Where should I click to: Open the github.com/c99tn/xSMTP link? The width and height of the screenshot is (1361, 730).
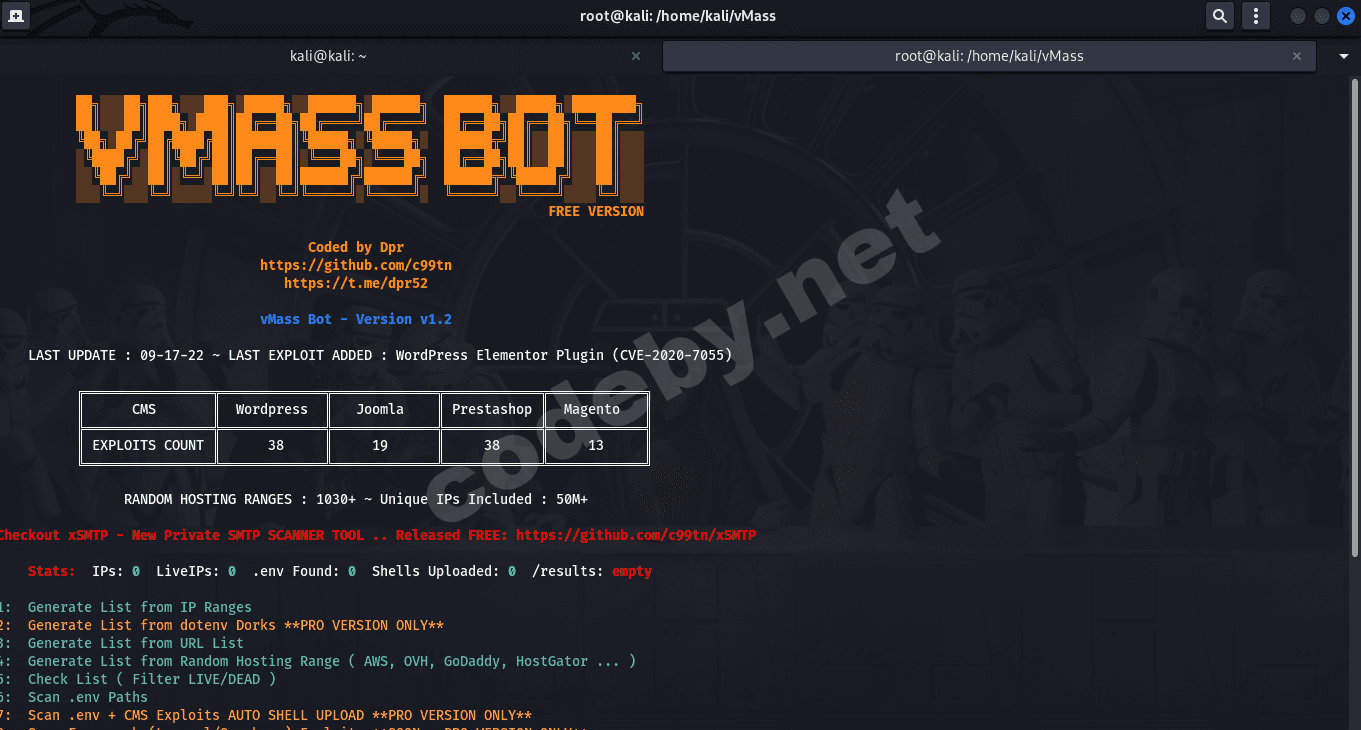coord(636,535)
